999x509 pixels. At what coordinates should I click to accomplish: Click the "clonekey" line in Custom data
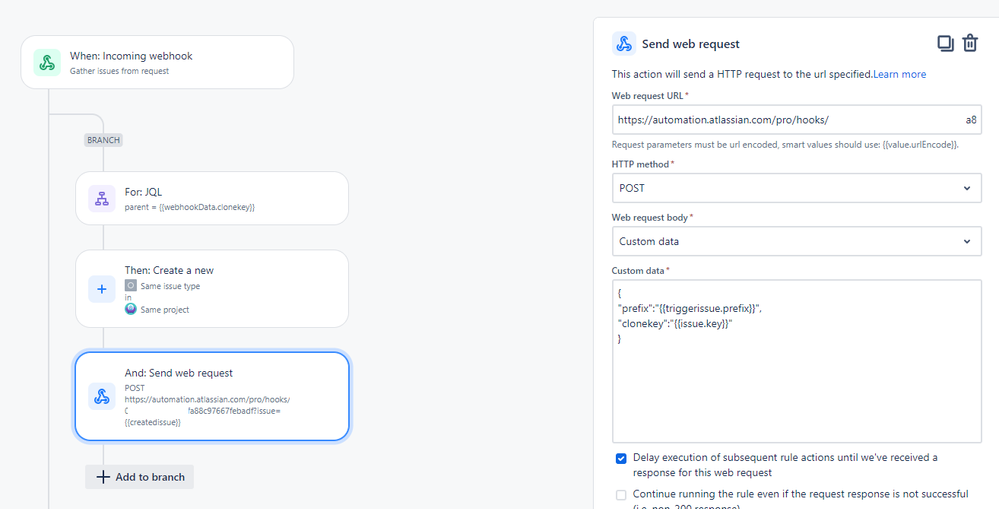(x=675, y=324)
